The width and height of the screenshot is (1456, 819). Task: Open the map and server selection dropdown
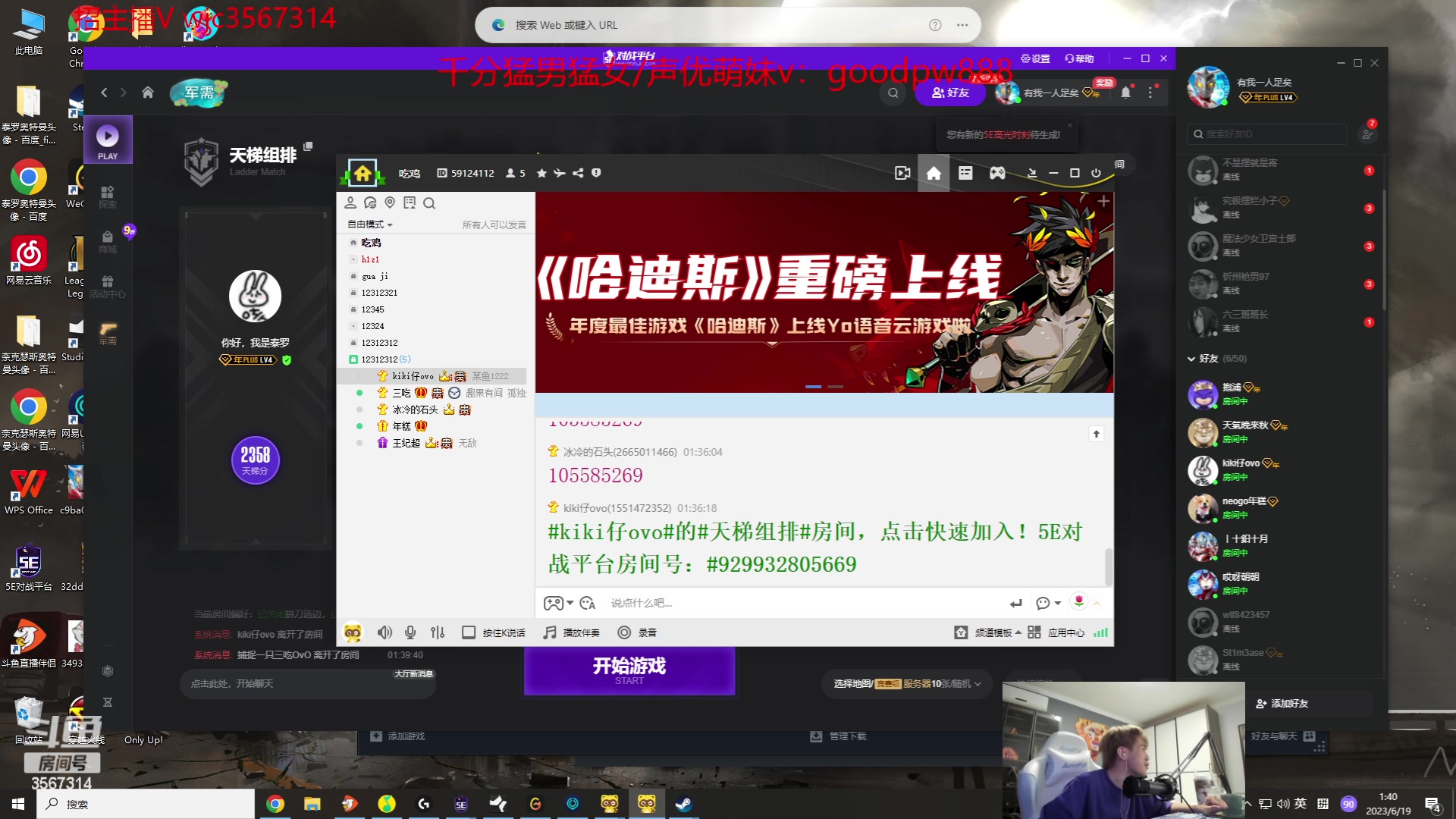(907, 683)
